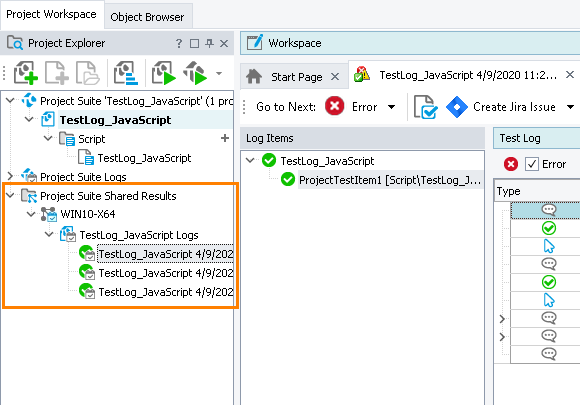Viewport: 580px width, 405px height.
Task: Collapse Project Suite Shared Results node
Action: [x=10, y=195]
